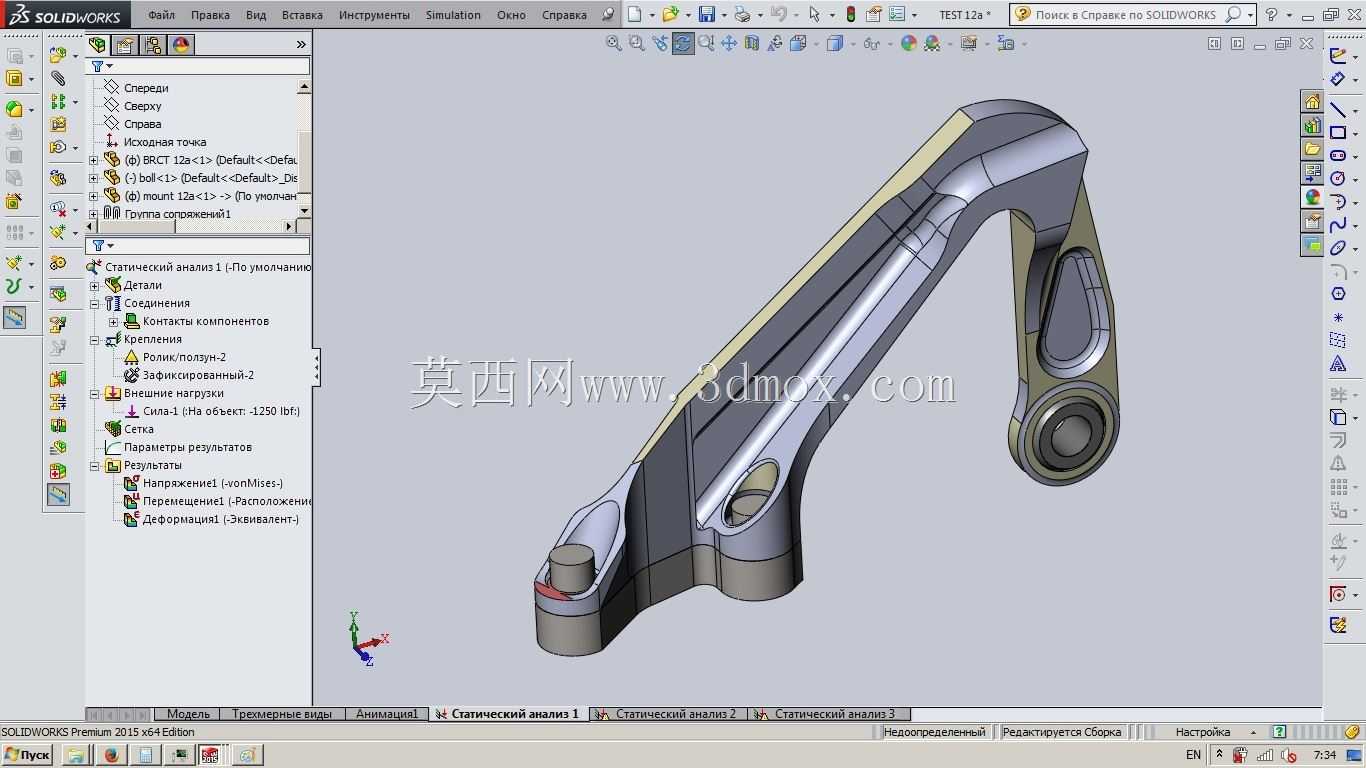Select the Зафиксированный-2 fixture

tap(188, 375)
